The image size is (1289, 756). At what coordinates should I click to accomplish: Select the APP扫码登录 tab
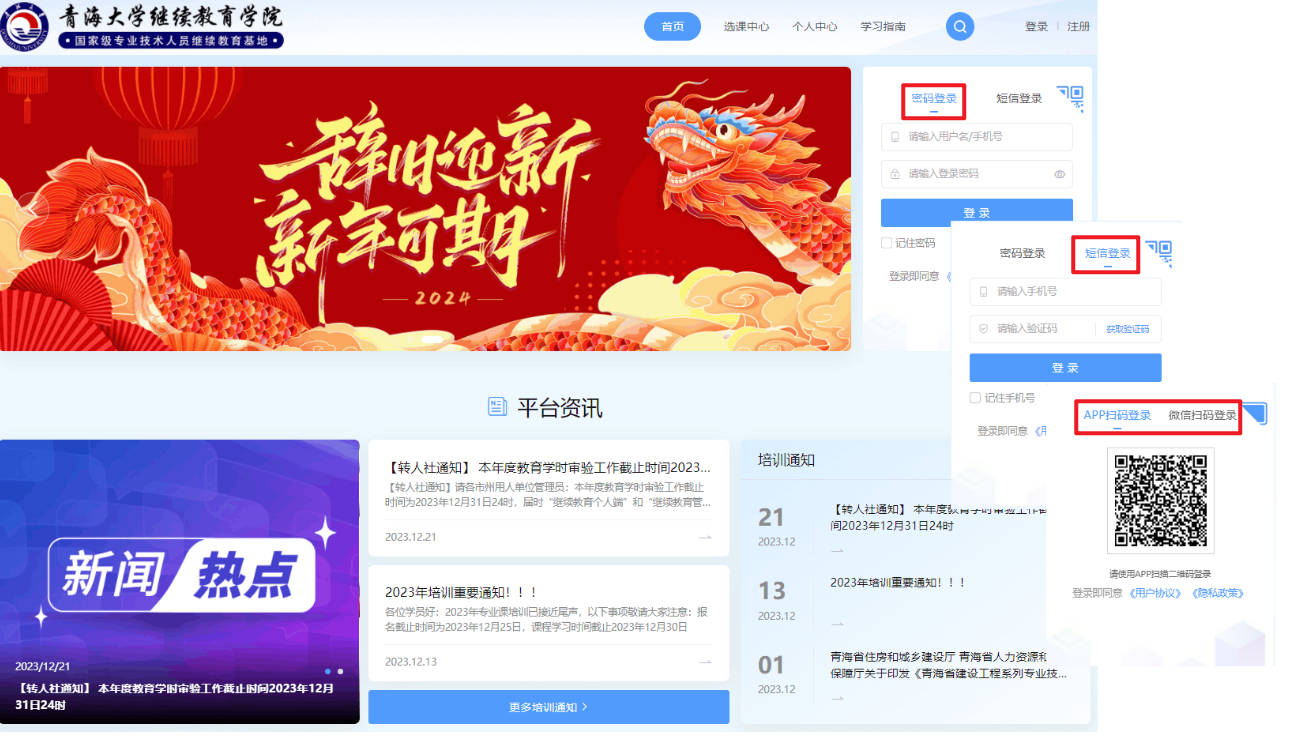click(1117, 415)
